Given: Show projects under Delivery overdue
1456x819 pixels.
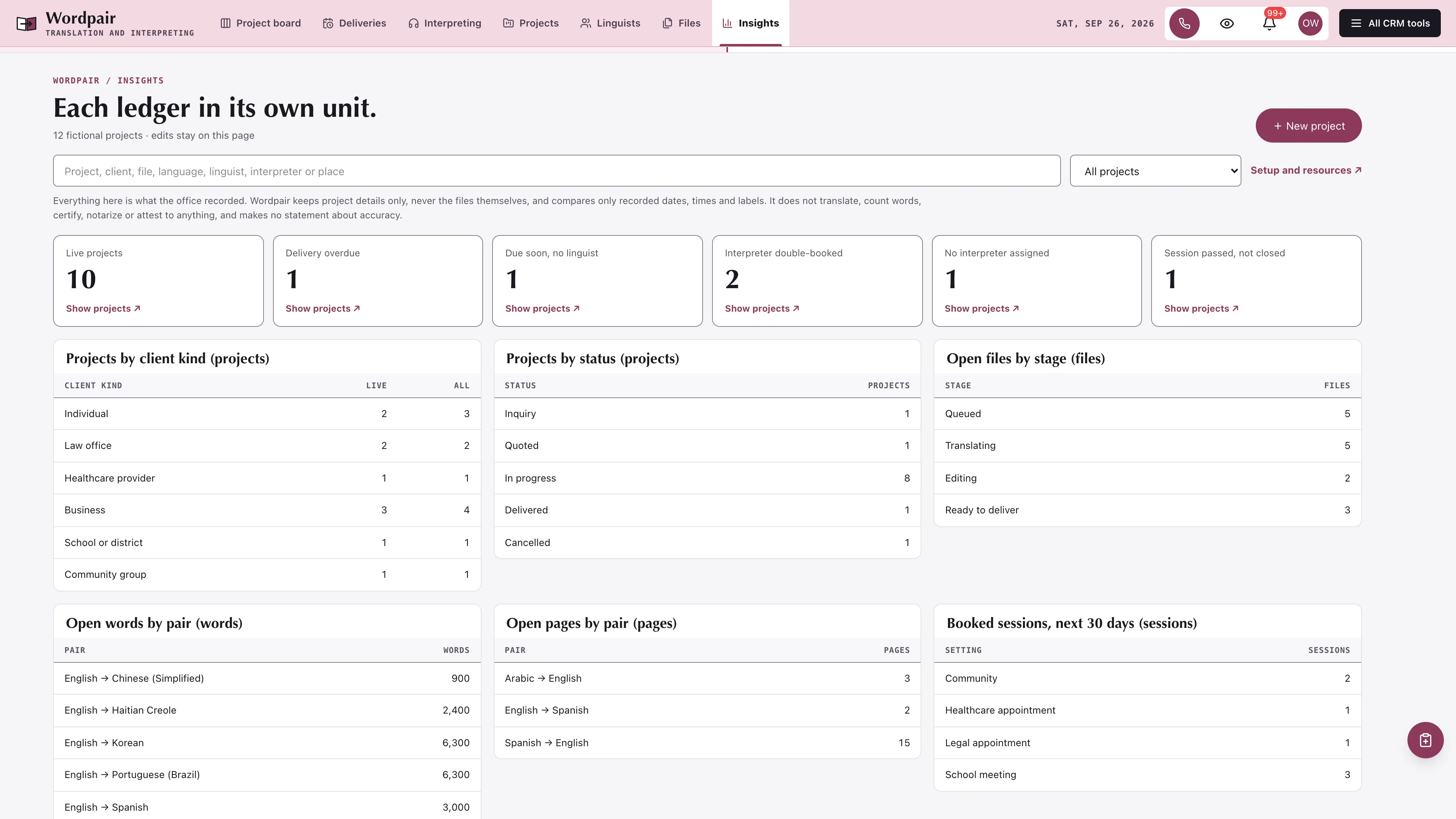Looking at the screenshot, I should click(x=323, y=309).
